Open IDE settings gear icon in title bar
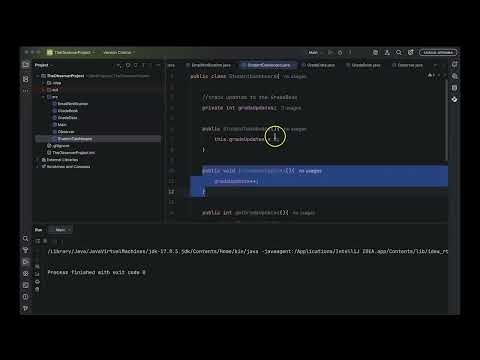Viewport: 480px width, 360px height. [411, 53]
